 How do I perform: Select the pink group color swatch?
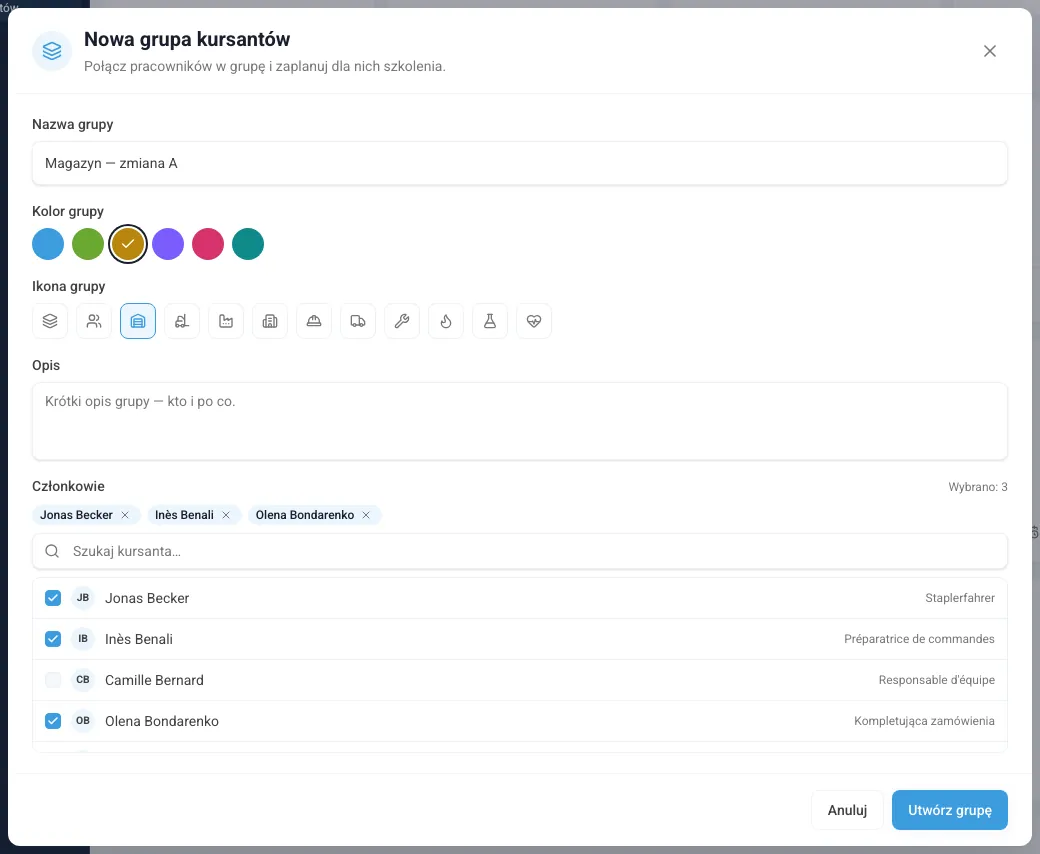208,244
